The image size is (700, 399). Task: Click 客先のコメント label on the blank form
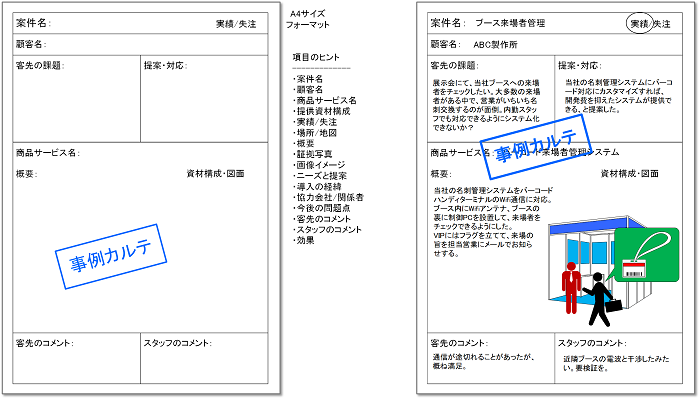tap(45, 343)
